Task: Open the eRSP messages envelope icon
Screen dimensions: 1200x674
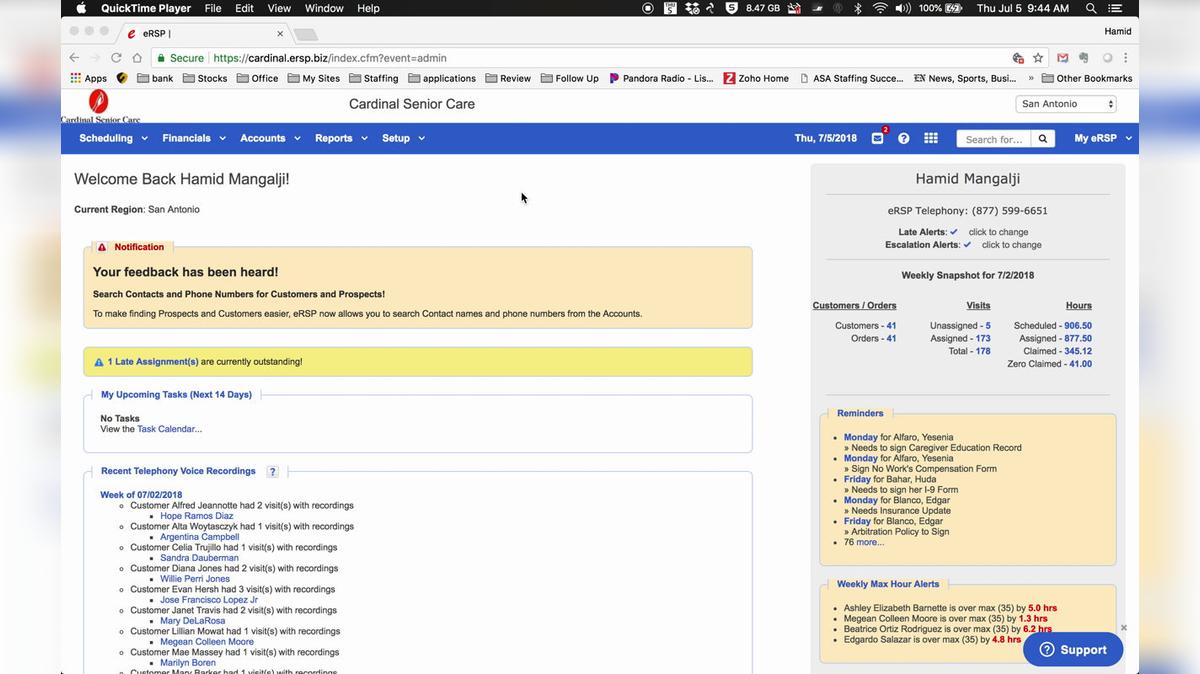Action: point(877,139)
